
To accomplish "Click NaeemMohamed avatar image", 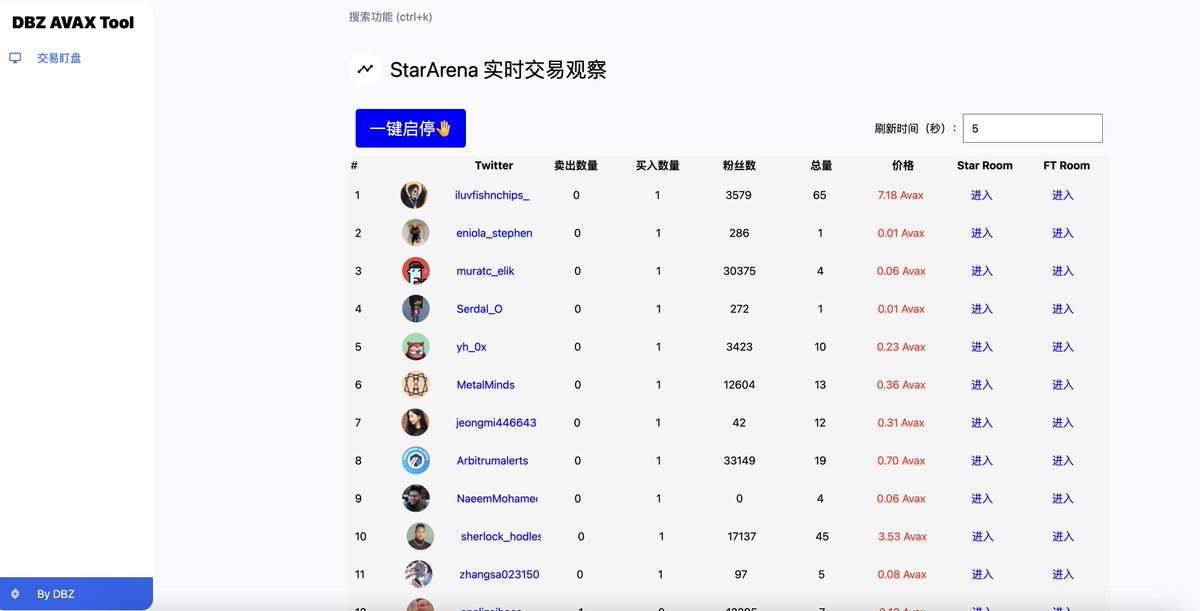I will [x=416, y=499].
